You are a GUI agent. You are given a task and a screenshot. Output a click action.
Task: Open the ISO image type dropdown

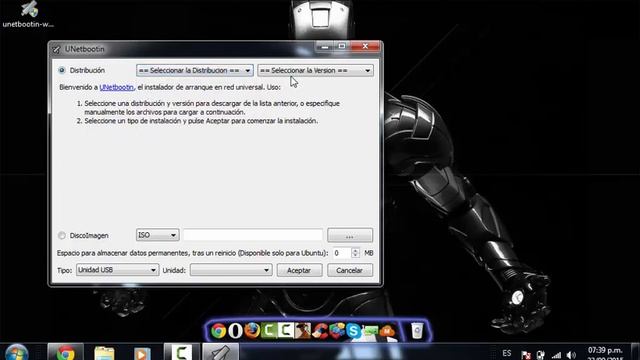(158, 235)
